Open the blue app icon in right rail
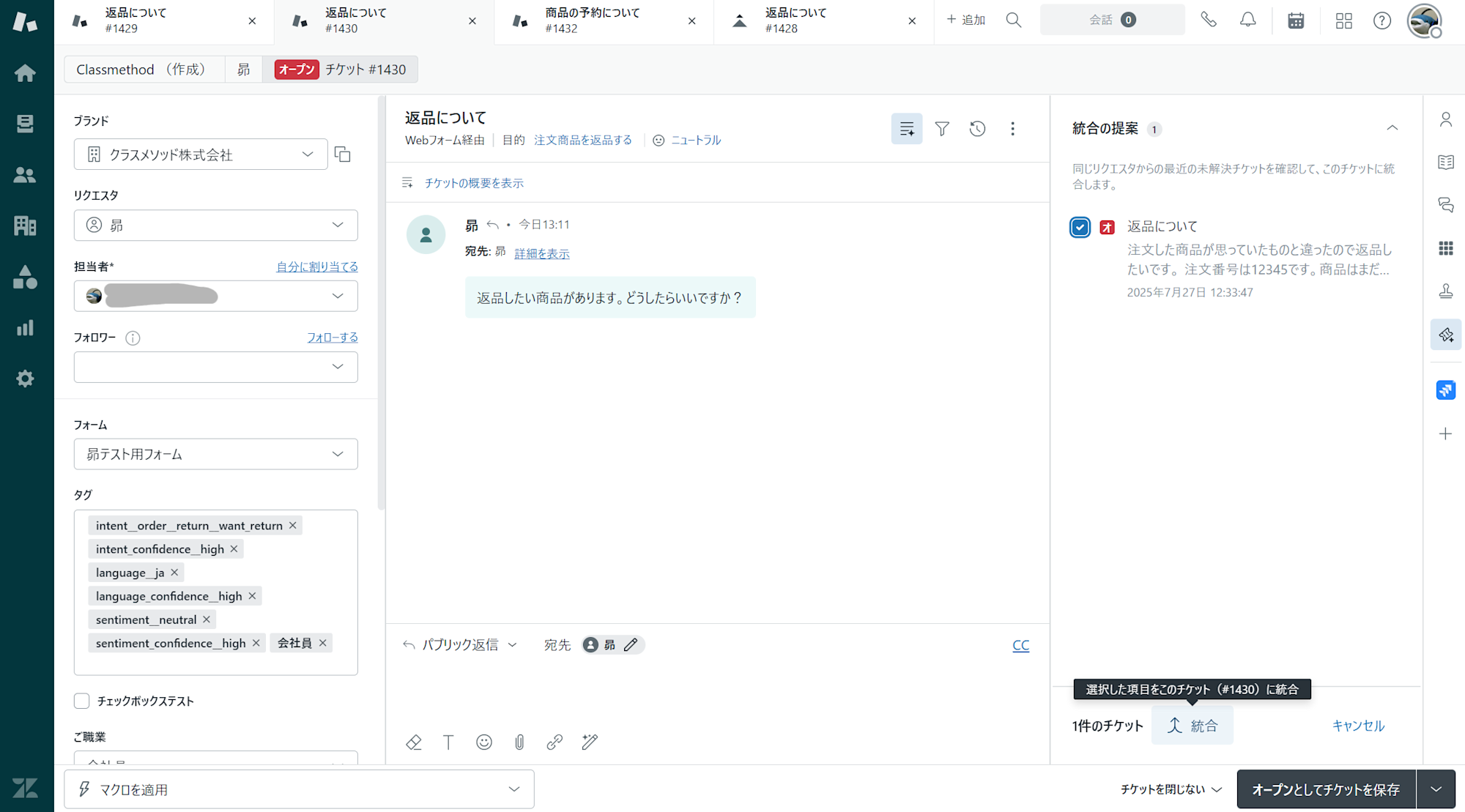This screenshot has width=1465, height=812. coord(1446,390)
